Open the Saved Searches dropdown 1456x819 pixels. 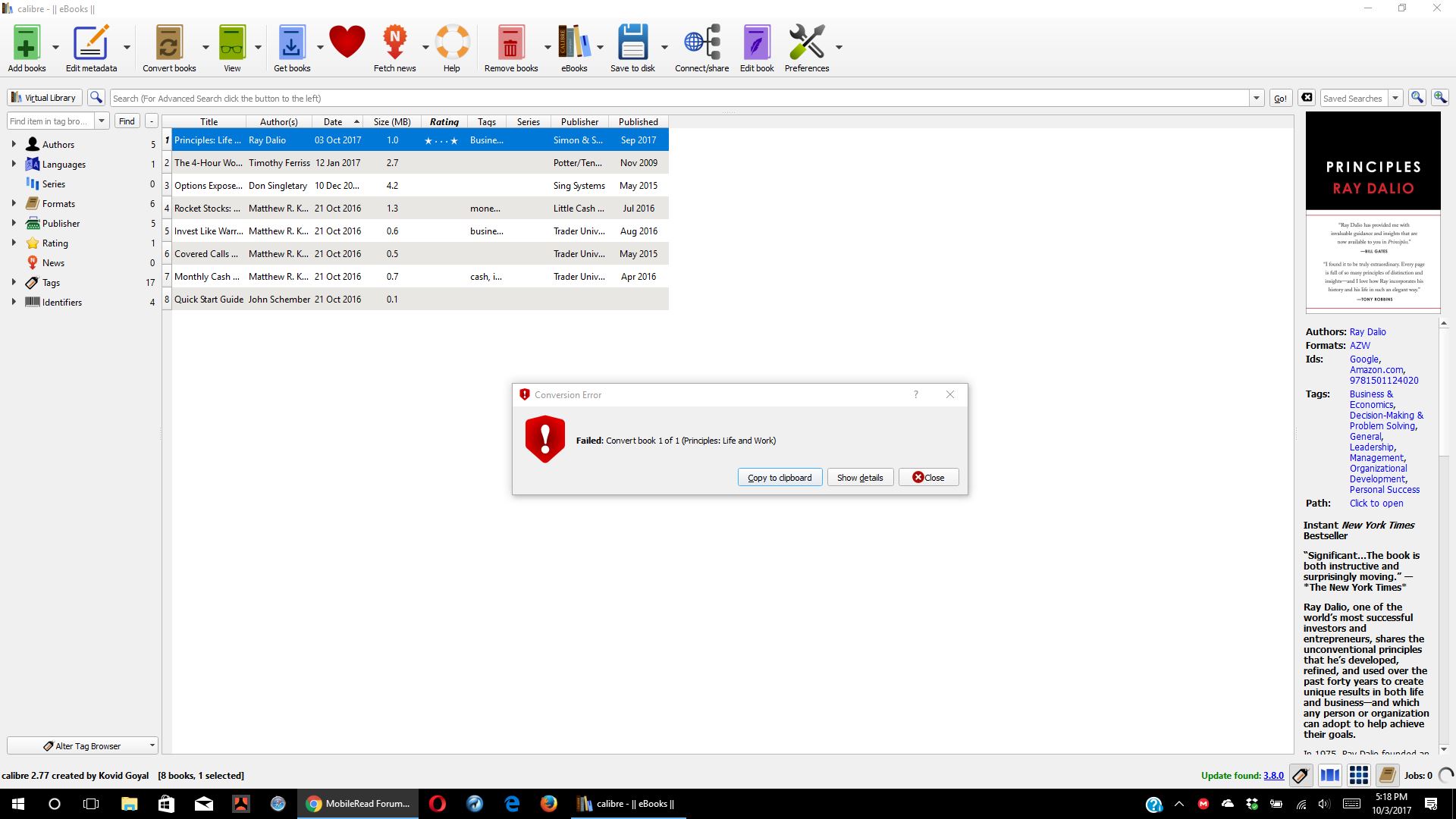1395,99
